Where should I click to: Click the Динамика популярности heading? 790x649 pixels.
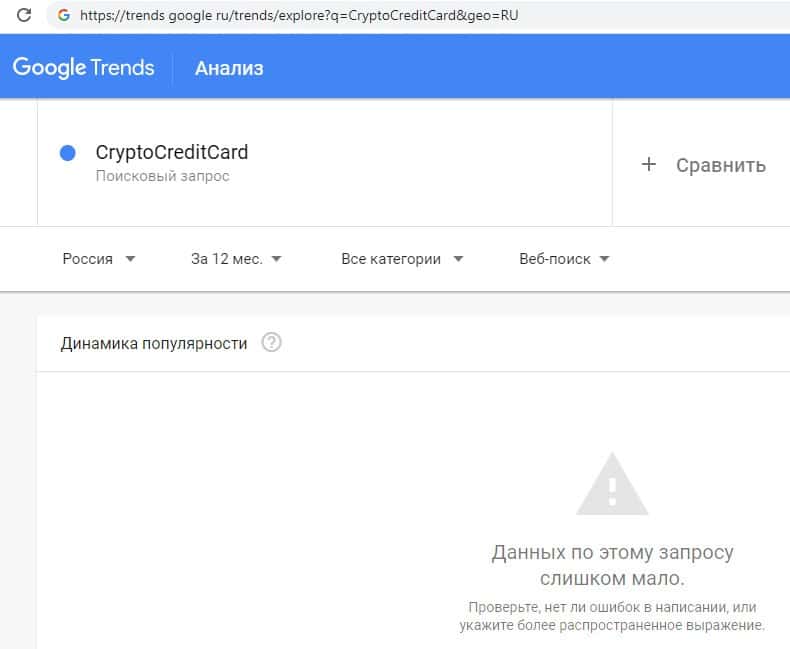click(154, 343)
